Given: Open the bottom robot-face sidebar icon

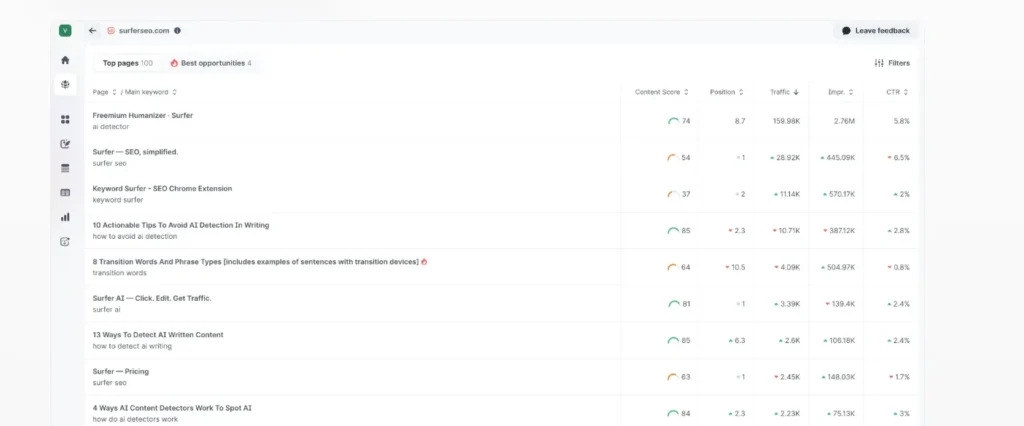Looking at the screenshot, I should point(65,242).
